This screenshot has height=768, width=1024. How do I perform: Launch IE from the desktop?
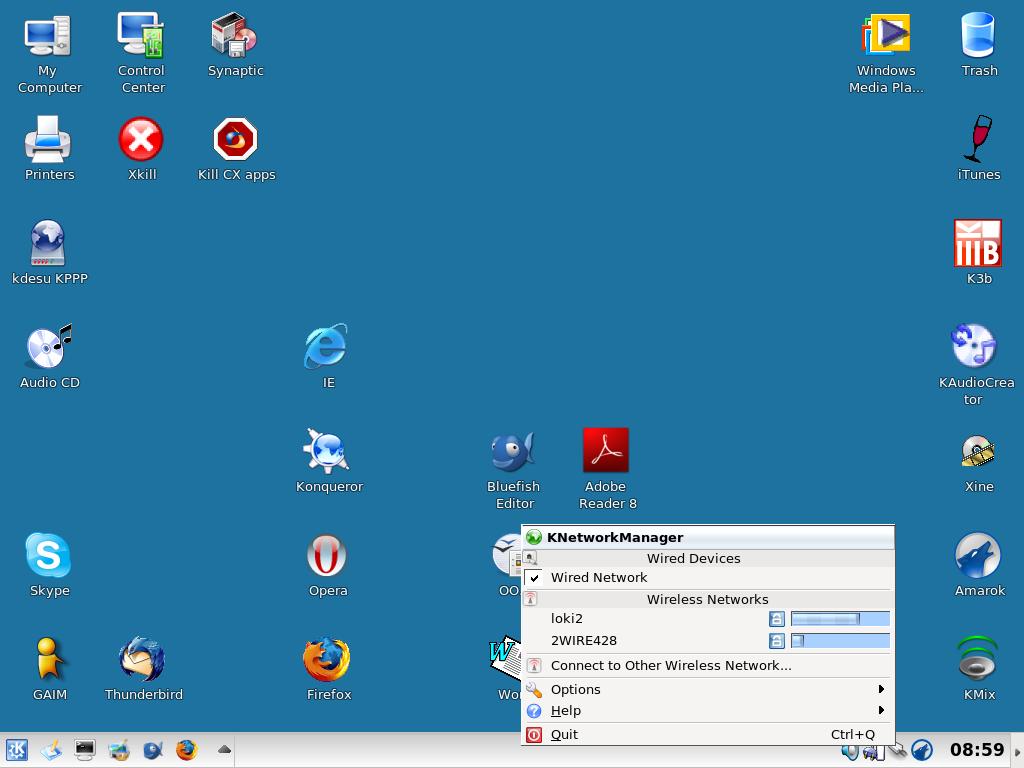tap(327, 357)
